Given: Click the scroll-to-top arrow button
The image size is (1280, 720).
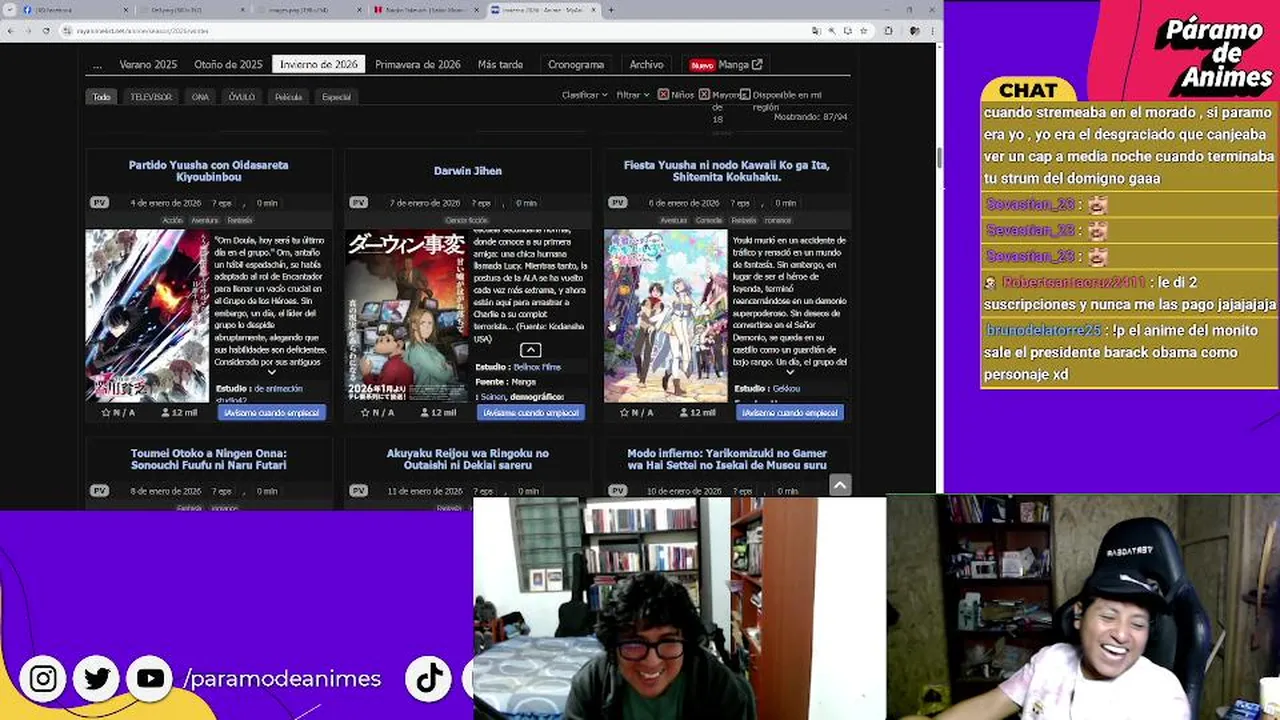Looking at the screenshot, I should pos(840,485).
